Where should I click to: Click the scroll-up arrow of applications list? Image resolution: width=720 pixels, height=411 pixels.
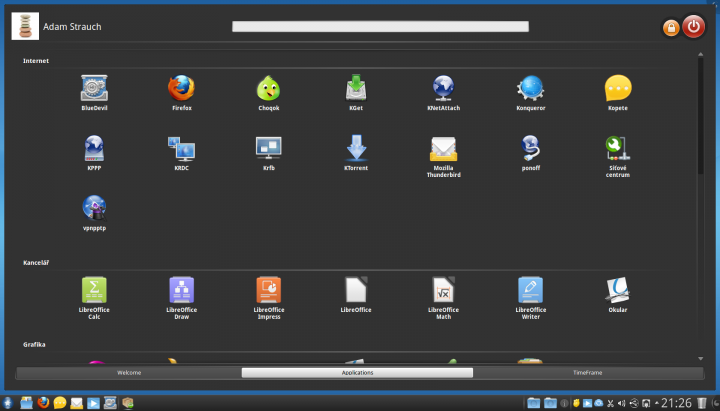pyautogui.click(x=700, y=54)
